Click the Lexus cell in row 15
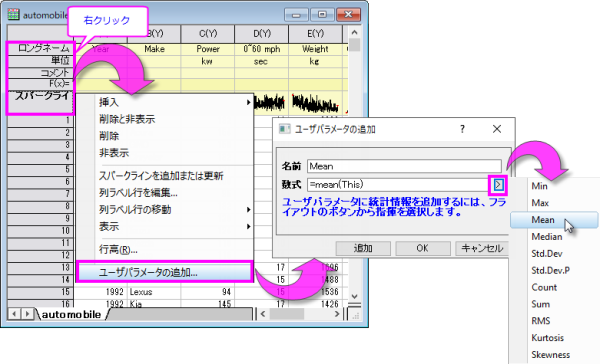The image size is (600, 364). tap(154, 292)
